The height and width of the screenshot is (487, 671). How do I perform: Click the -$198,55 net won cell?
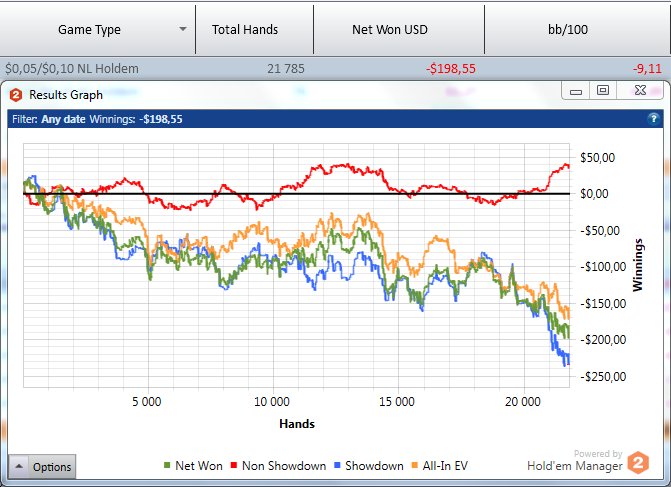pyautogui.click(x=451, y=68)
